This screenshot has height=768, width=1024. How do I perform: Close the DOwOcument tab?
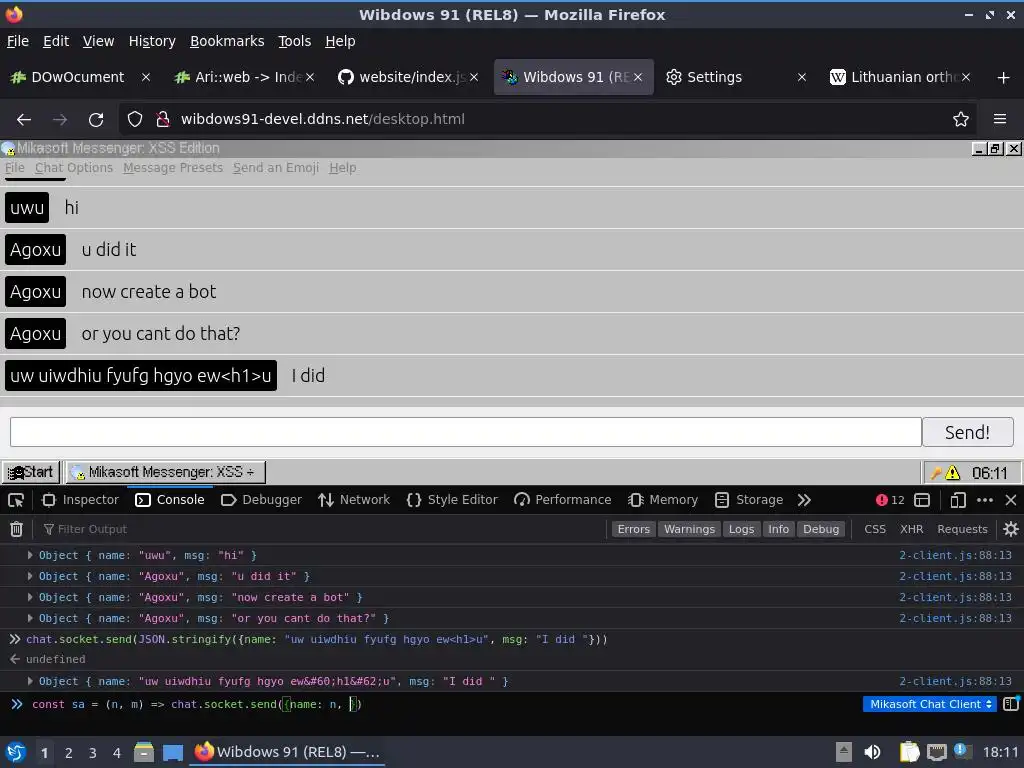coord(146,78)
